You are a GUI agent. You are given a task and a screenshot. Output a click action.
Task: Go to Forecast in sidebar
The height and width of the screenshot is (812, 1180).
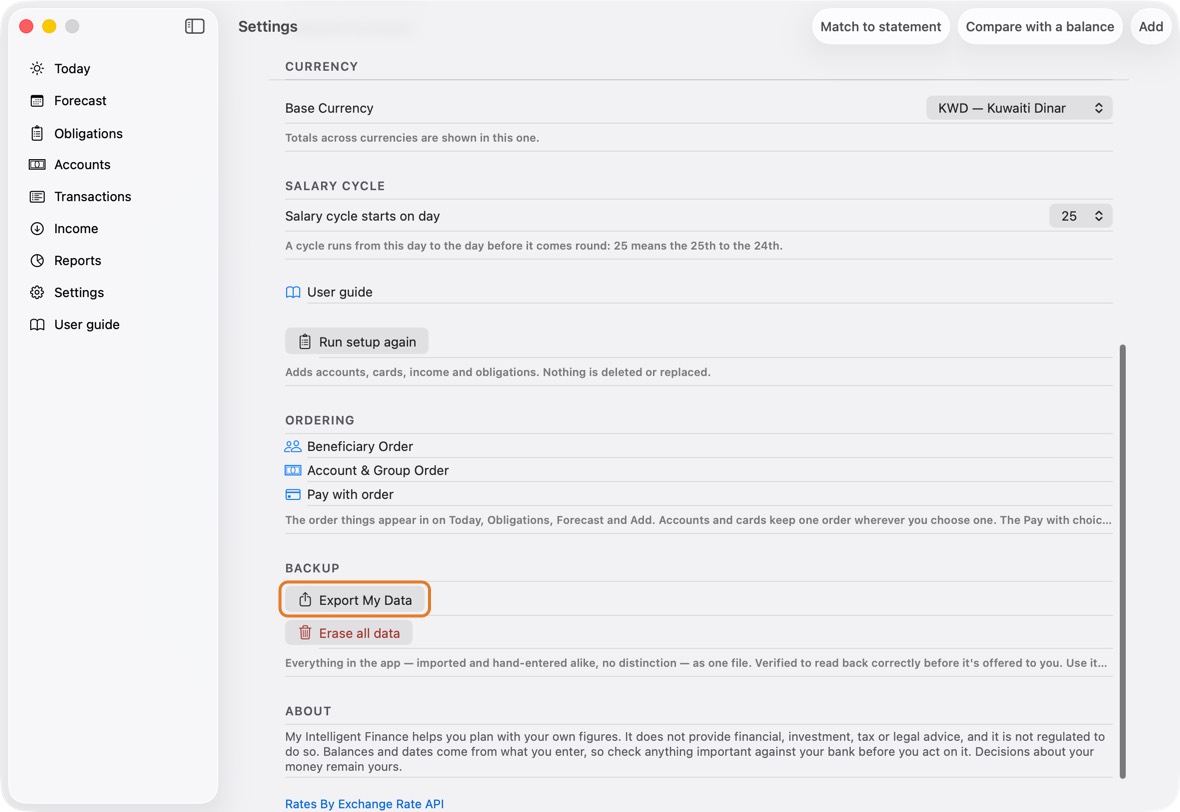(81, 101)
